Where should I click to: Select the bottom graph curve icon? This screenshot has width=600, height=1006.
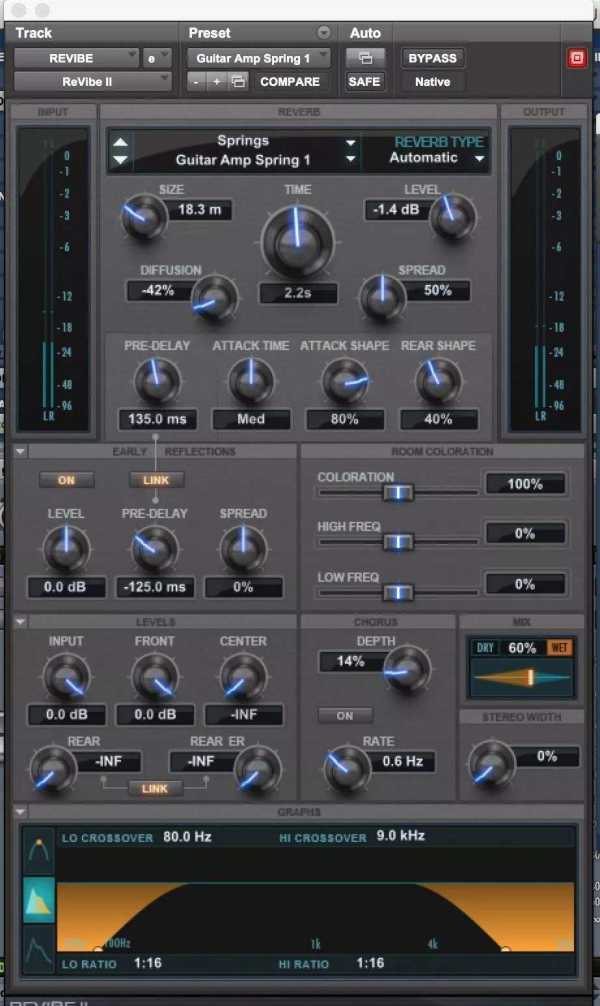click(x=39, y=947)
